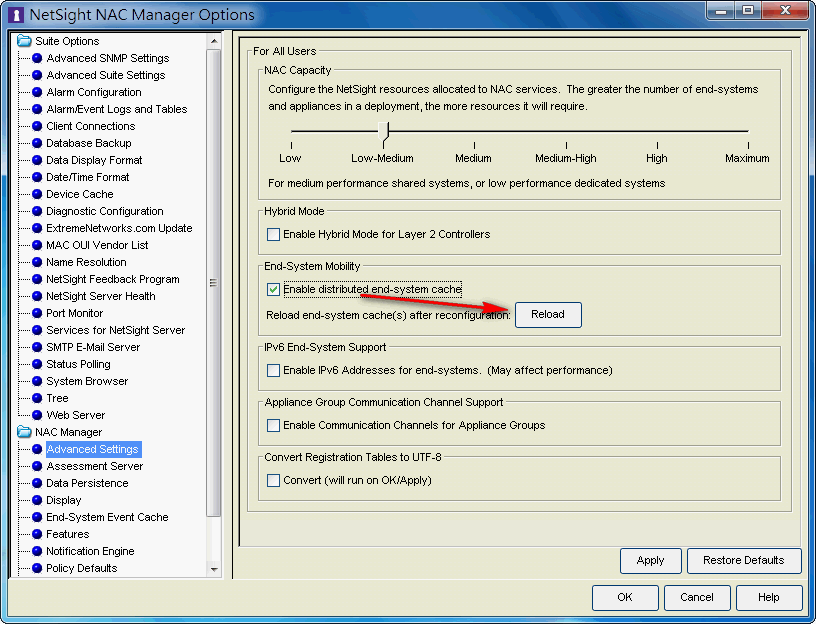Select Policy Defaults in the tree

click(x=82, y=568)
